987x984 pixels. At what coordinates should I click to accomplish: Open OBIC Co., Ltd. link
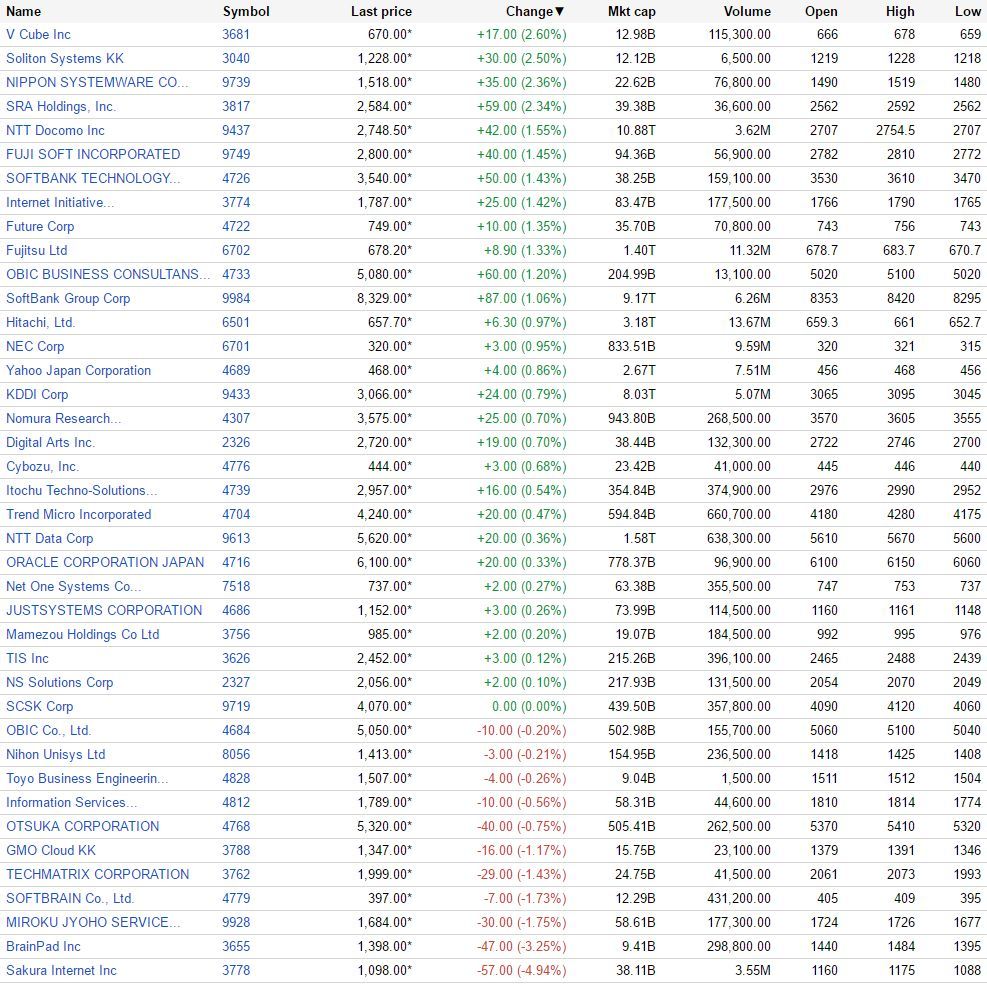[x=48, y=730]
